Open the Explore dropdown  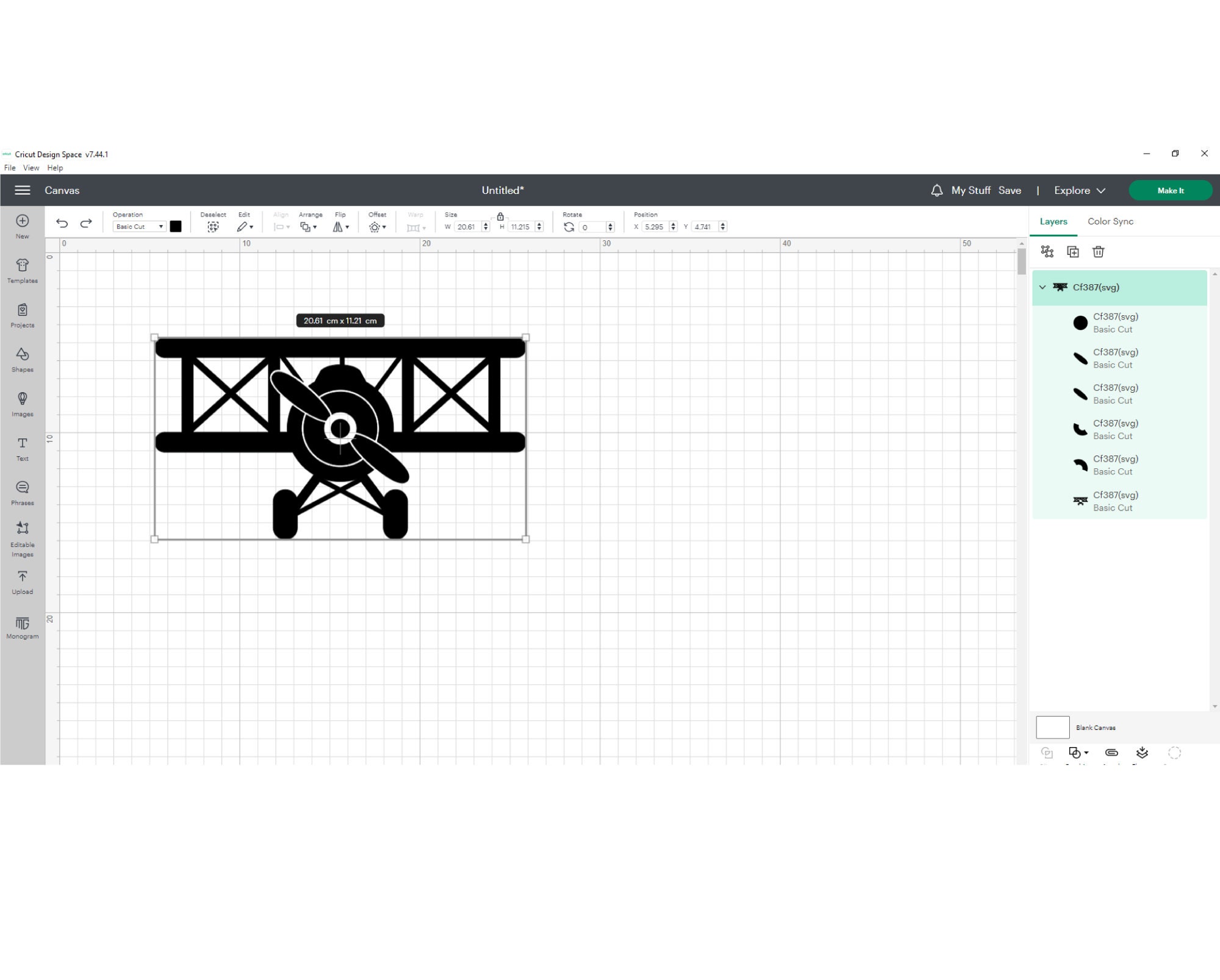[1078, 190]
